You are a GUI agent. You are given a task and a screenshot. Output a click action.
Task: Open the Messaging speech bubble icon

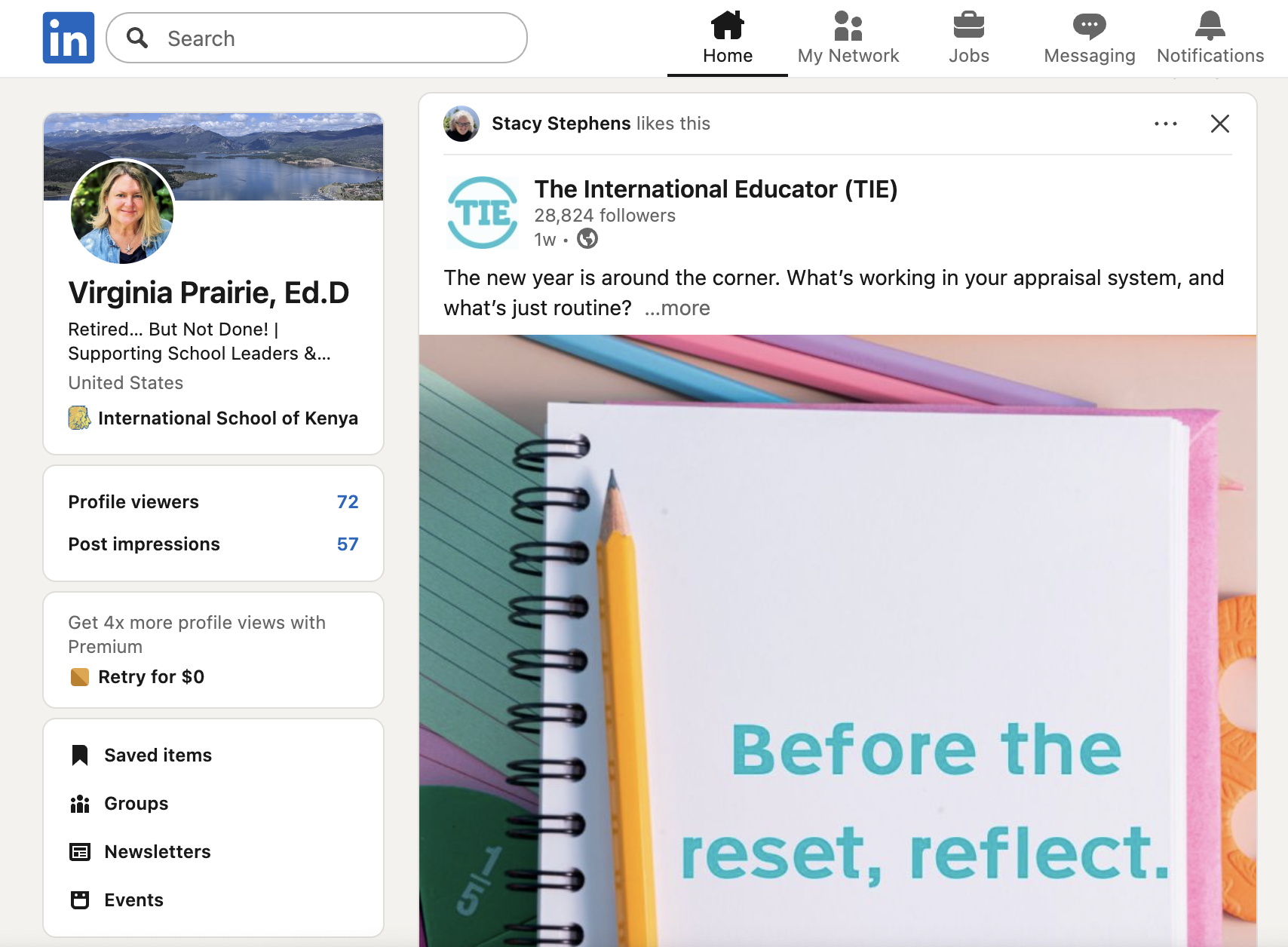[x=1089, y=26]
